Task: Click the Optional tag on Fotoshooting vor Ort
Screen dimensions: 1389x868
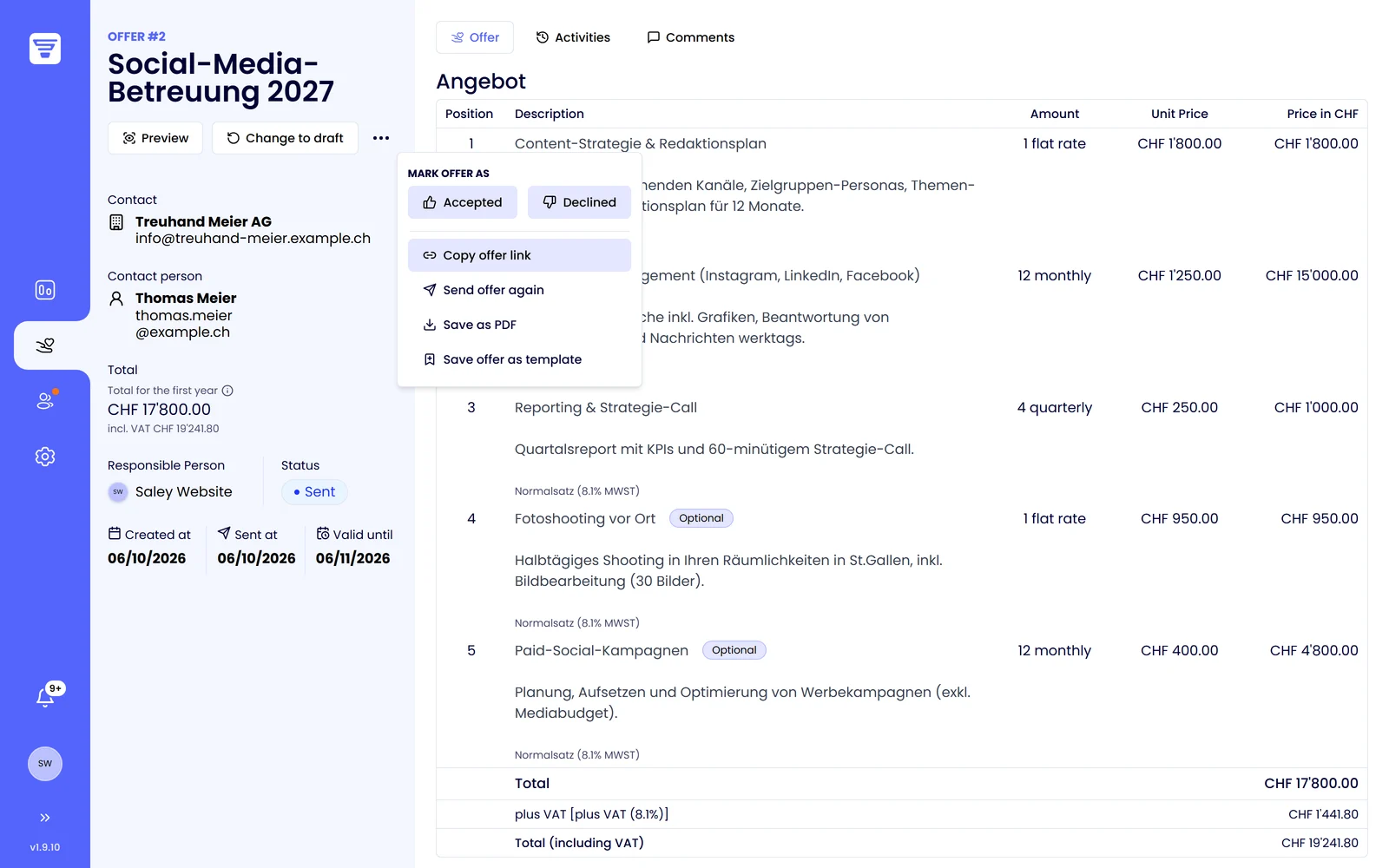Action: 701,518
